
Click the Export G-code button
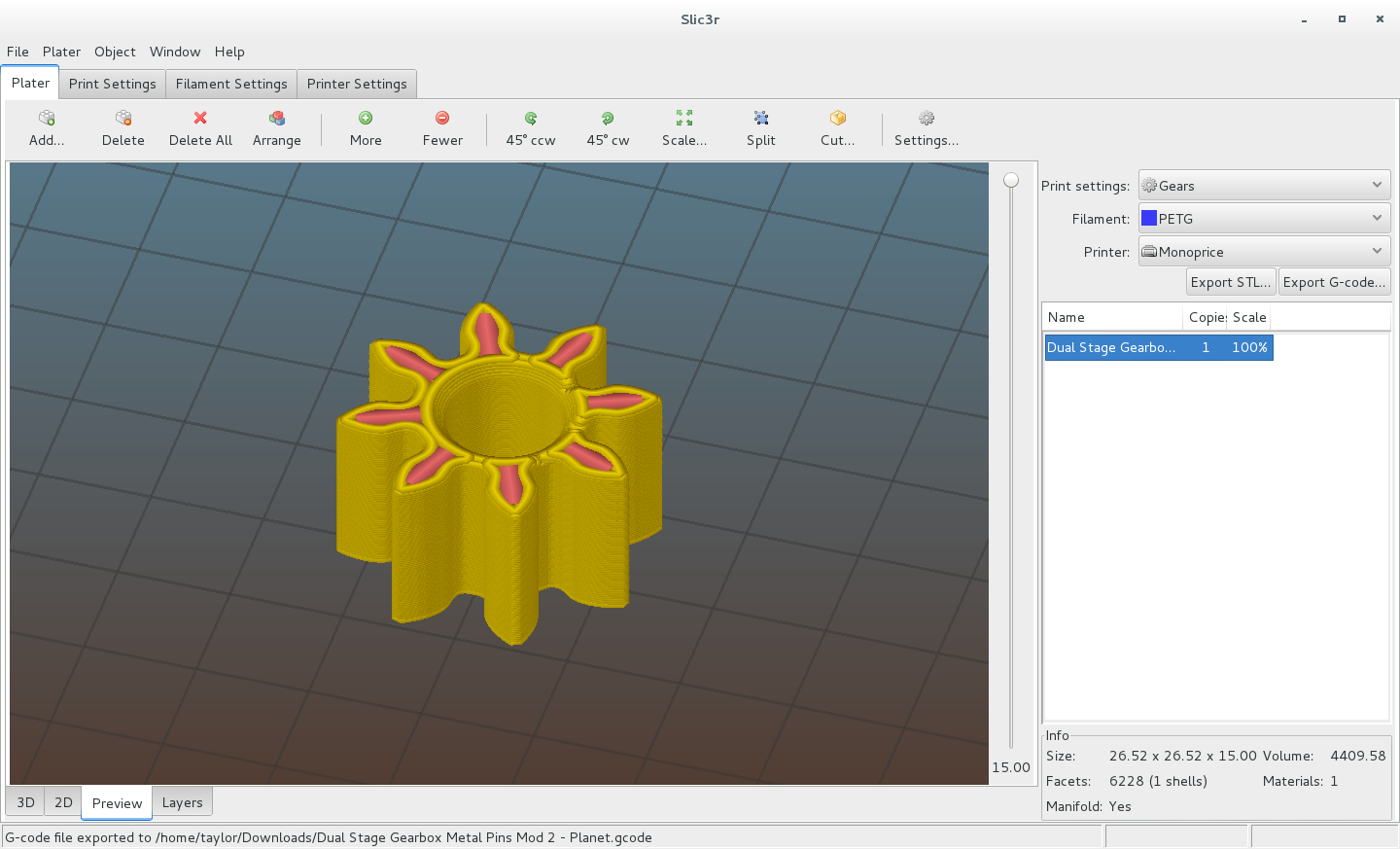click(1334, 282)
